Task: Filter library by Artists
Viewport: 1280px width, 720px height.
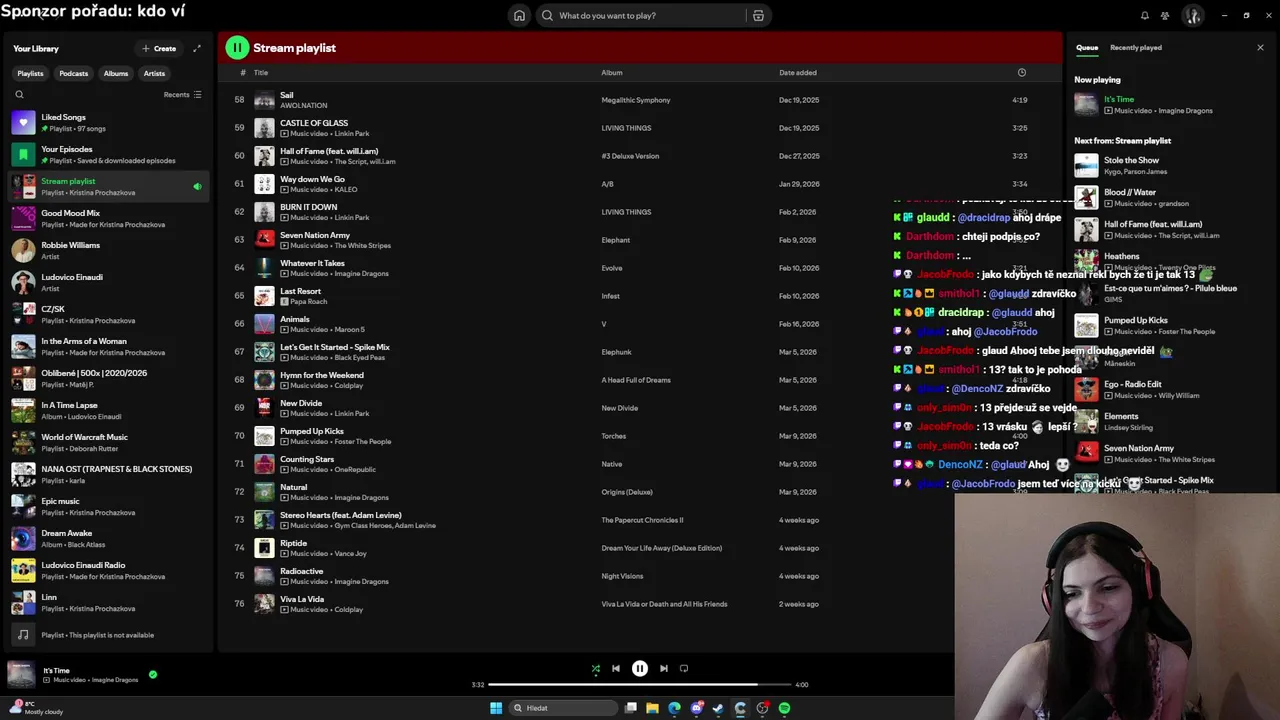Action: tap(154, 73)
